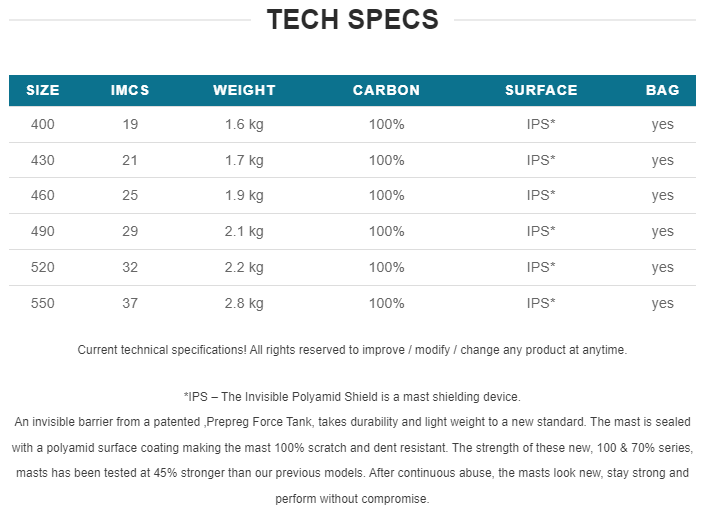The width and height of the screenshot is (701, 511).
Task: Select the 550 size cell
Action: [x=43, y=303]
